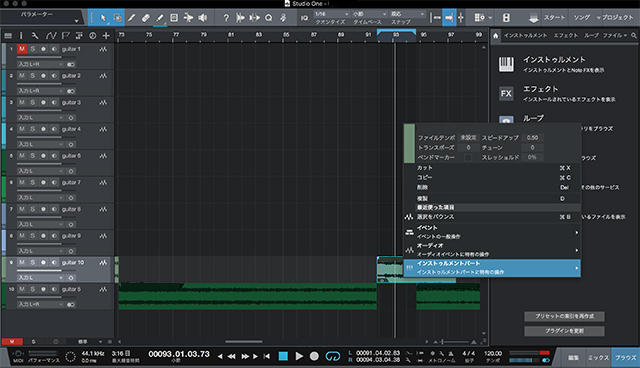Open the Mix panel button

[x=598, y=358]
